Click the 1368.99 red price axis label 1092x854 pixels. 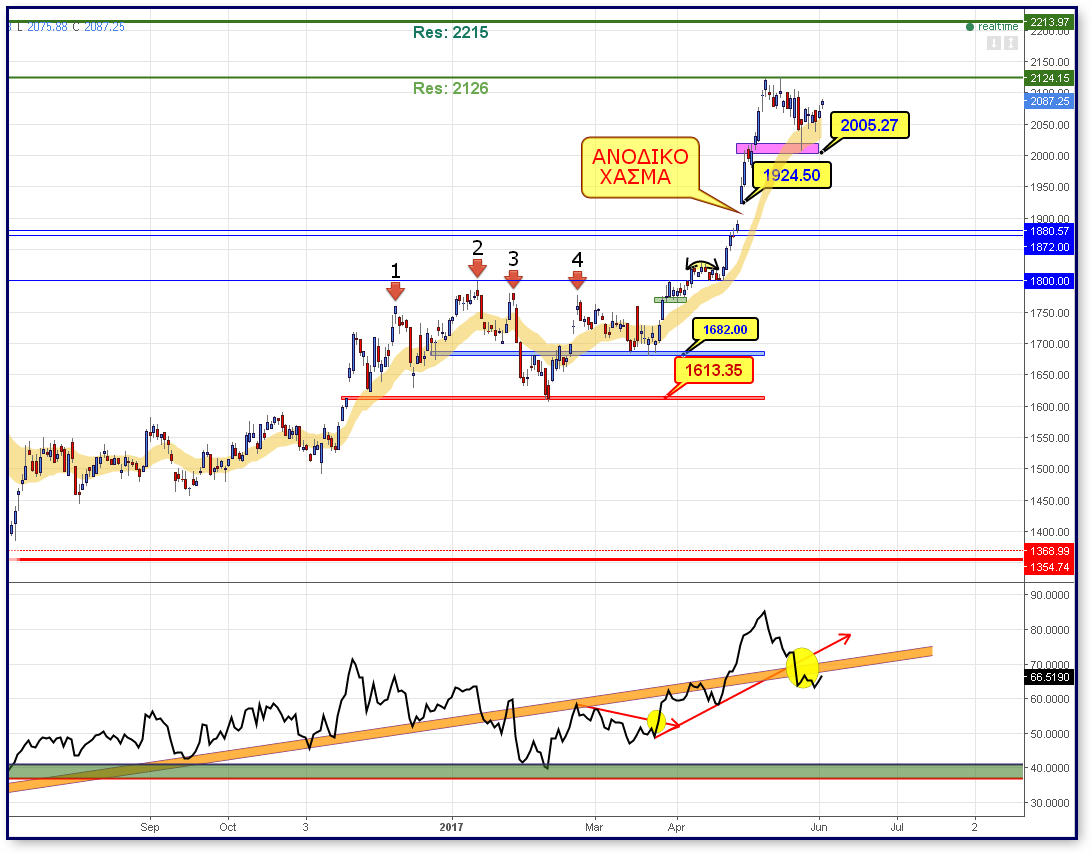(1050, 551)
